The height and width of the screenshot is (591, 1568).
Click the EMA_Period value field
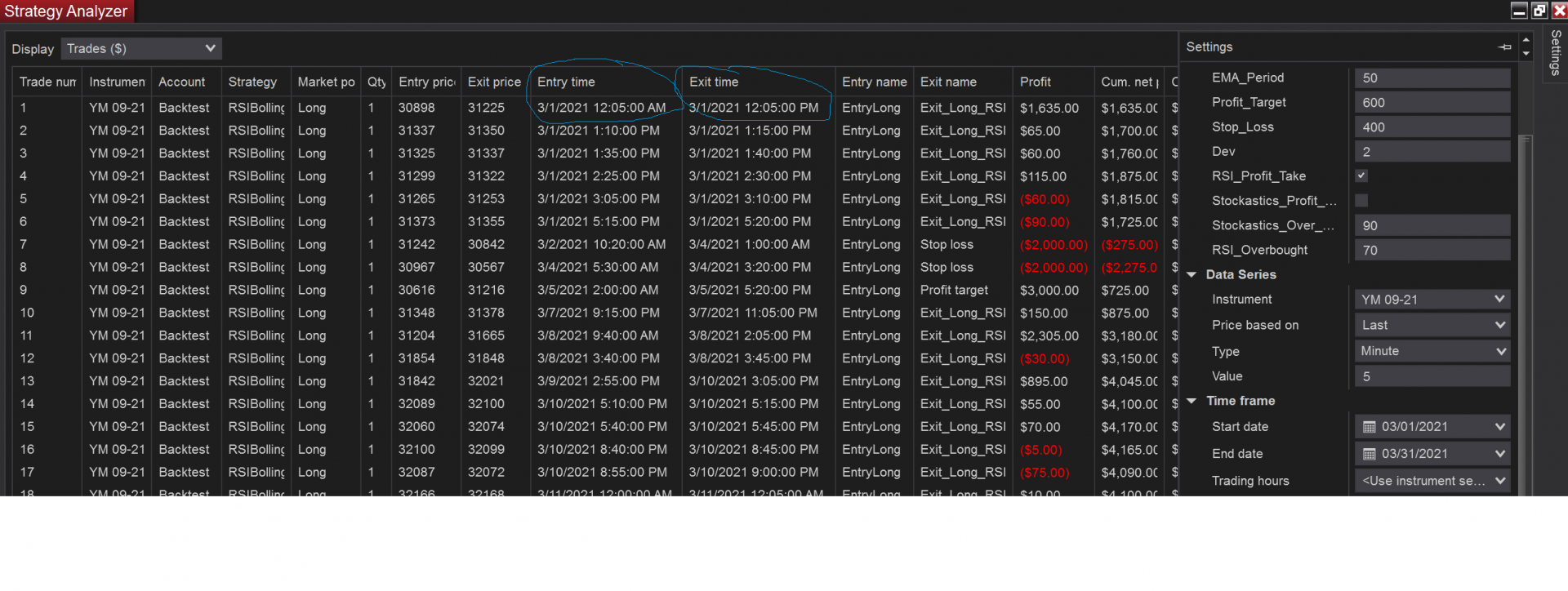1432,78
